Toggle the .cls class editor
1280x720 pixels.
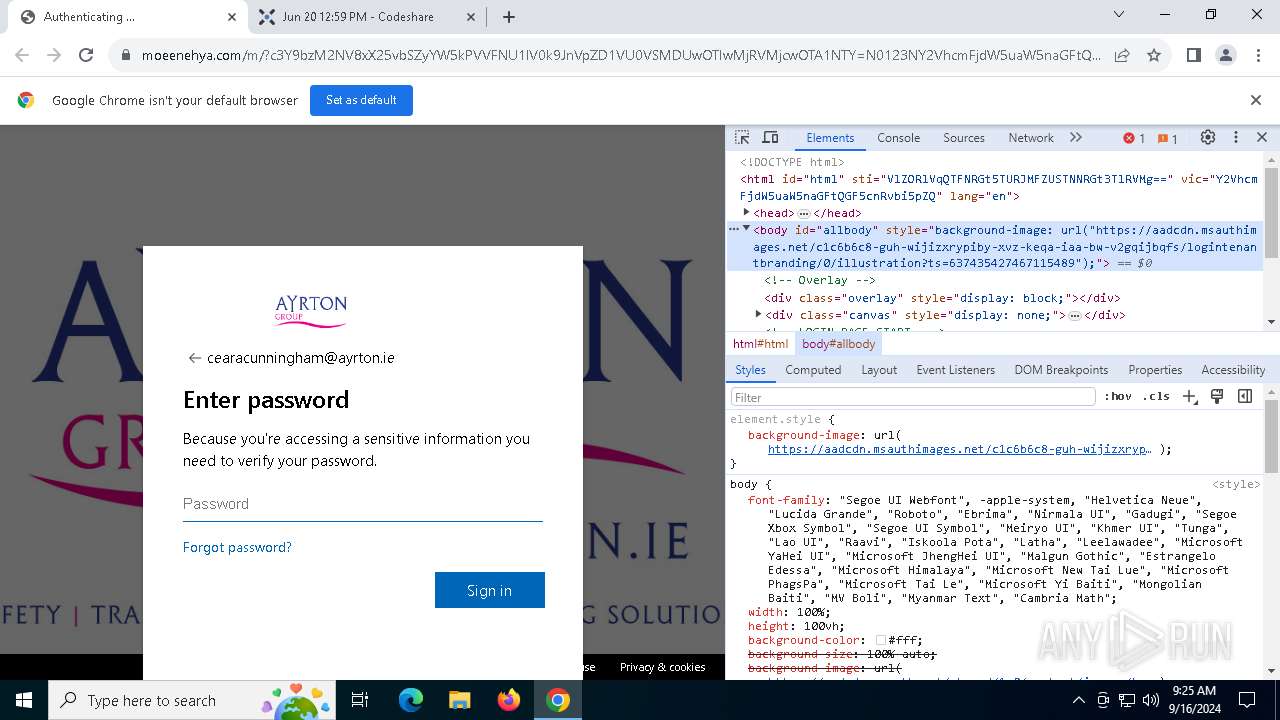(1156, 397)
